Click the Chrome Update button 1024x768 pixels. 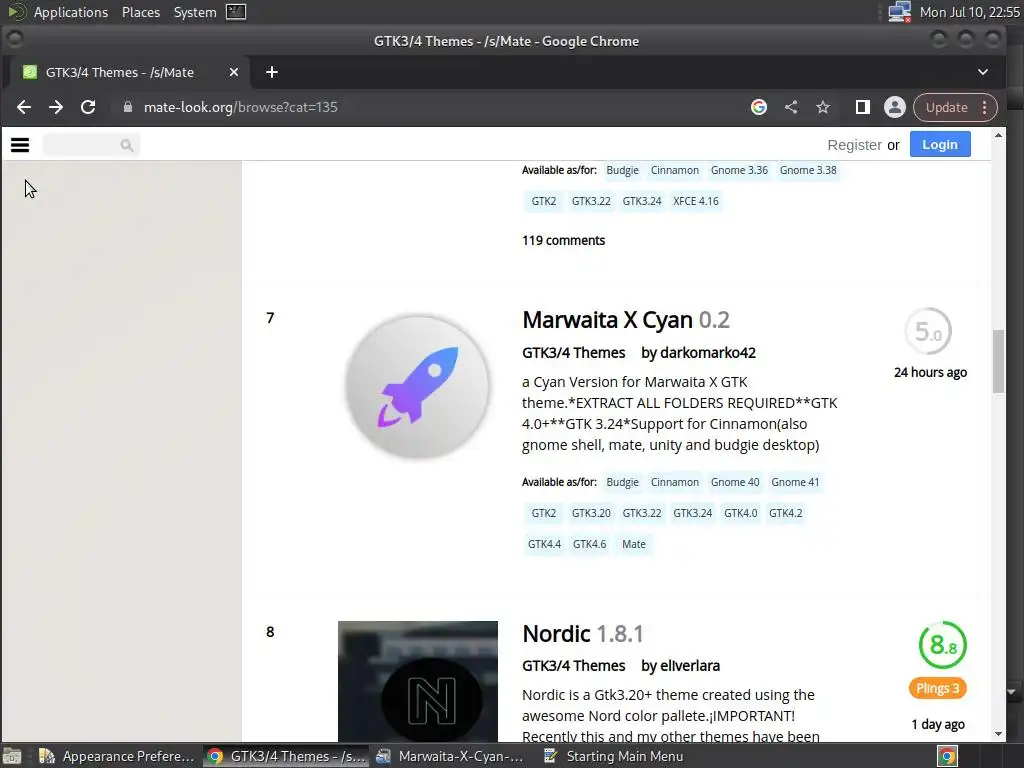pyautogui.click(x=946, y=107)
